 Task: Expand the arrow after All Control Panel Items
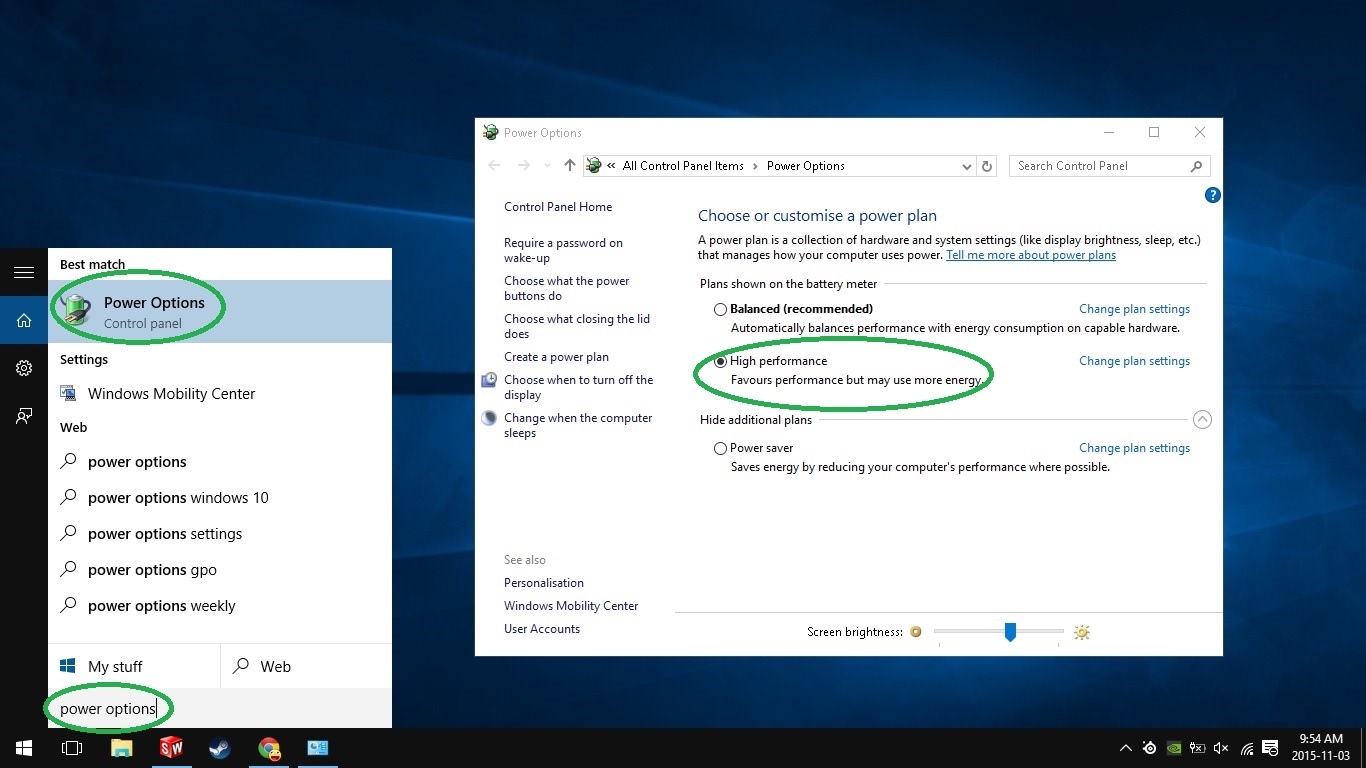pyautogui.click(x=755, y=166)
